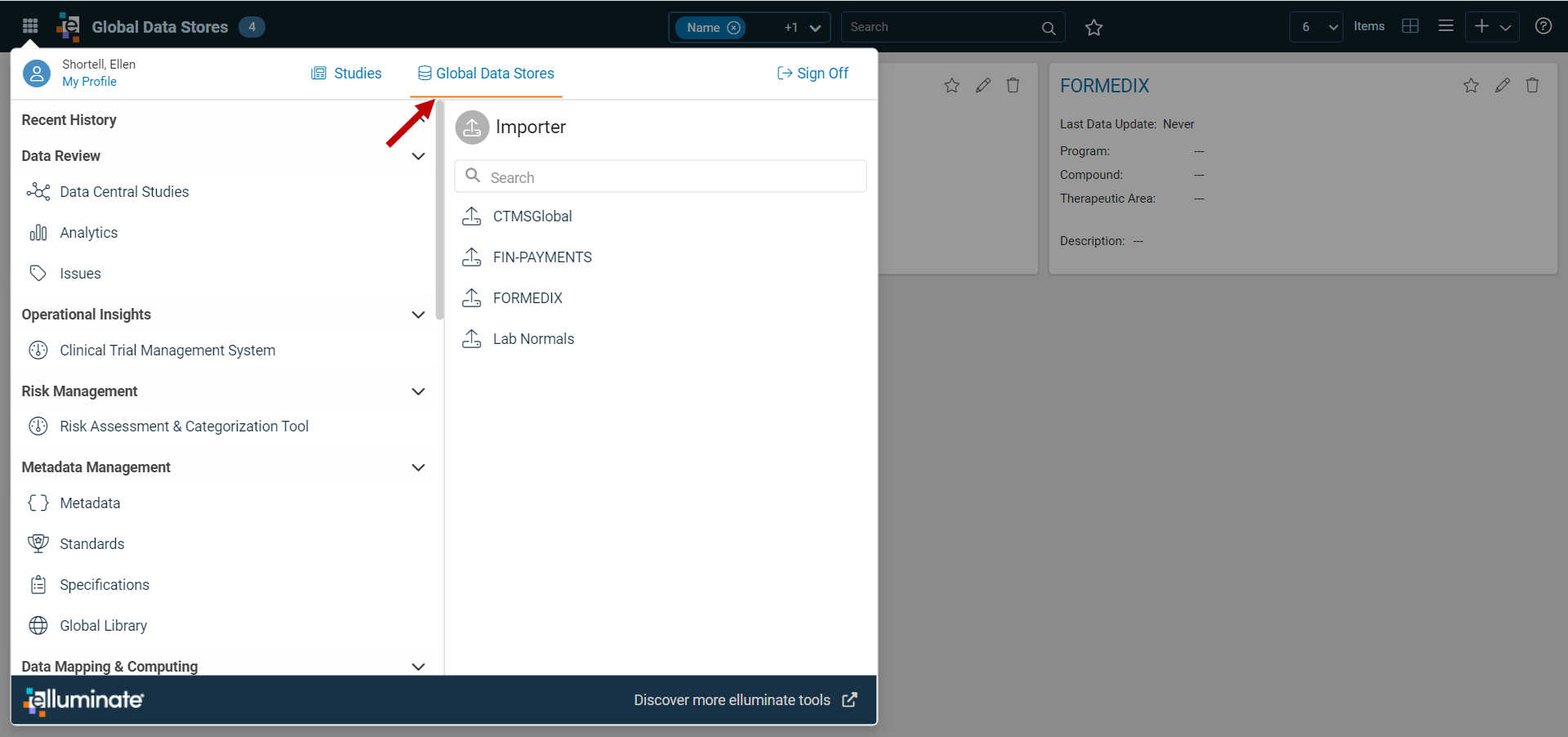Viewport: 1568px width, 737px height.
Task: Click the favorites star icon beside search
Action: 1094,28
